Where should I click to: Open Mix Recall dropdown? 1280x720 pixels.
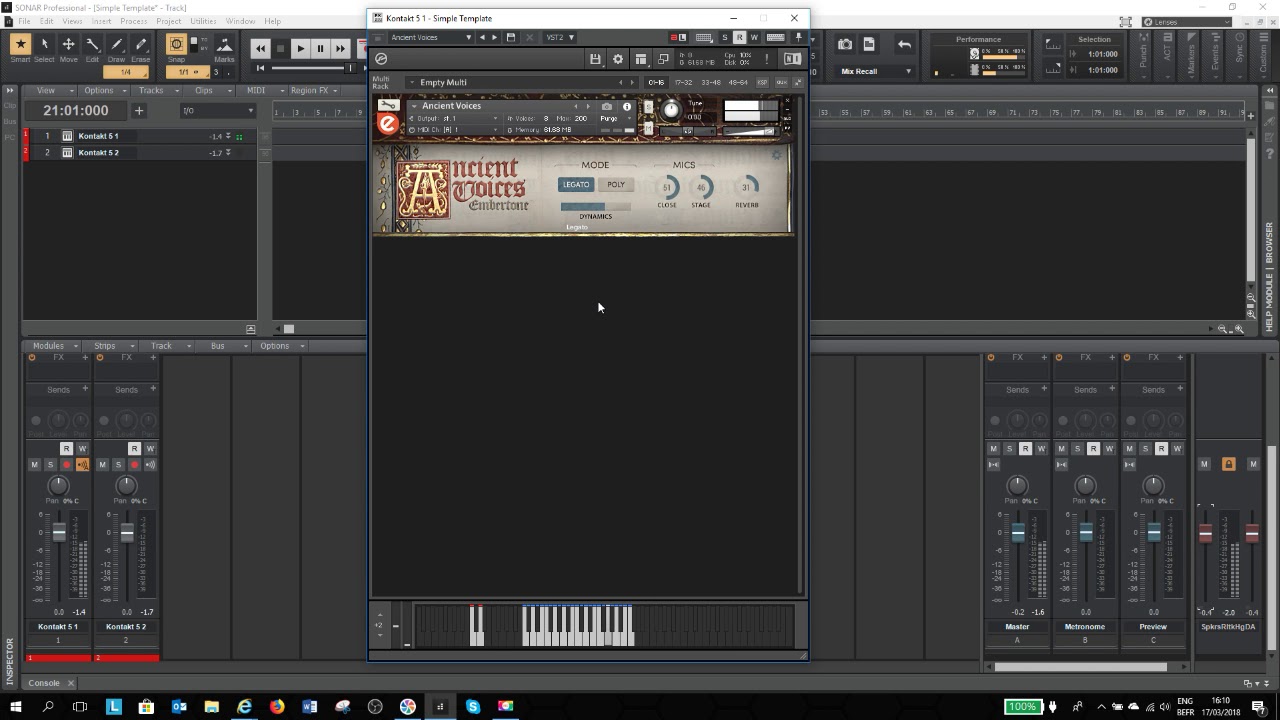(x=876, y=71)
